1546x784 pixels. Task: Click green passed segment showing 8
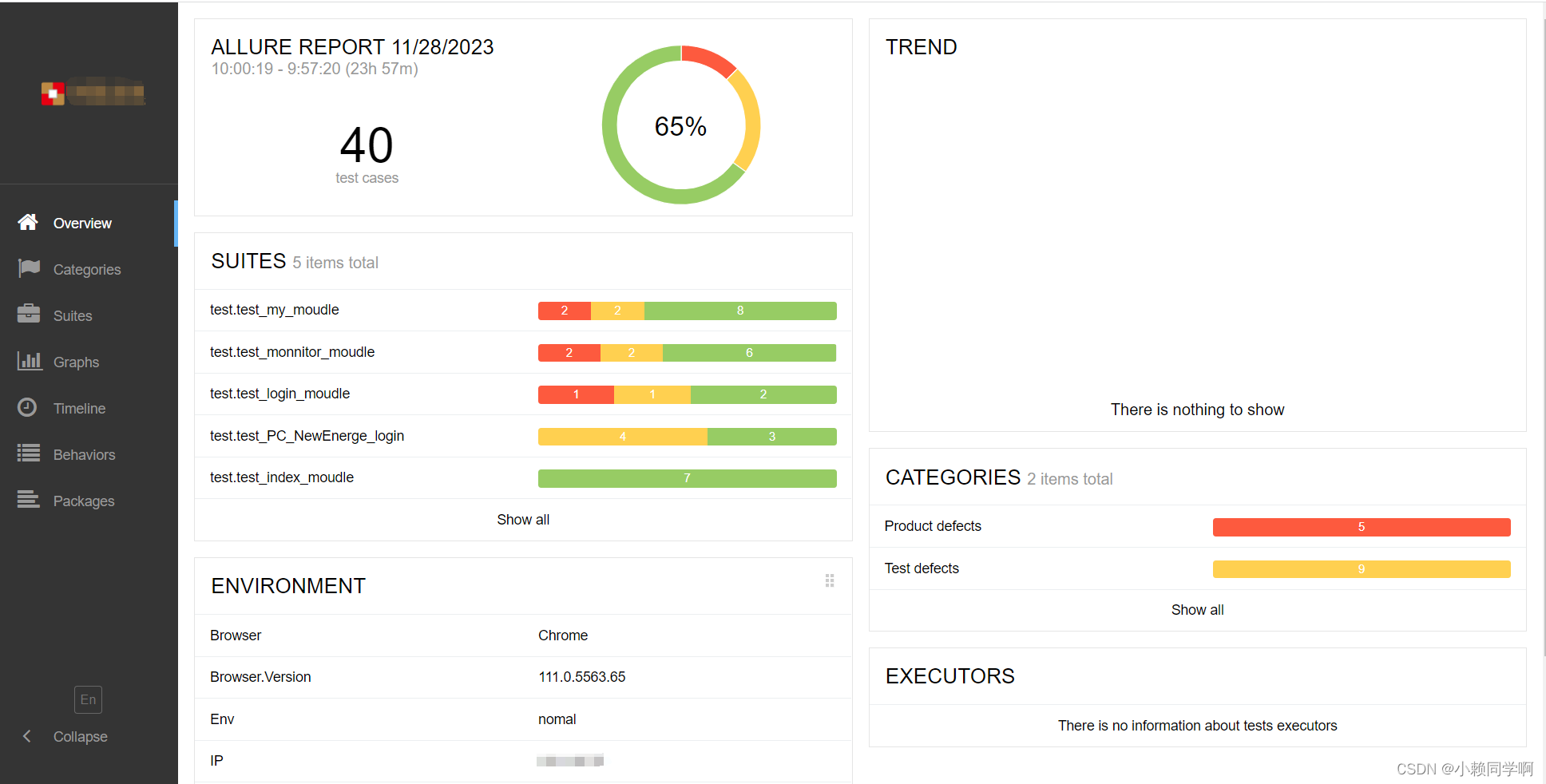(740, 311)
